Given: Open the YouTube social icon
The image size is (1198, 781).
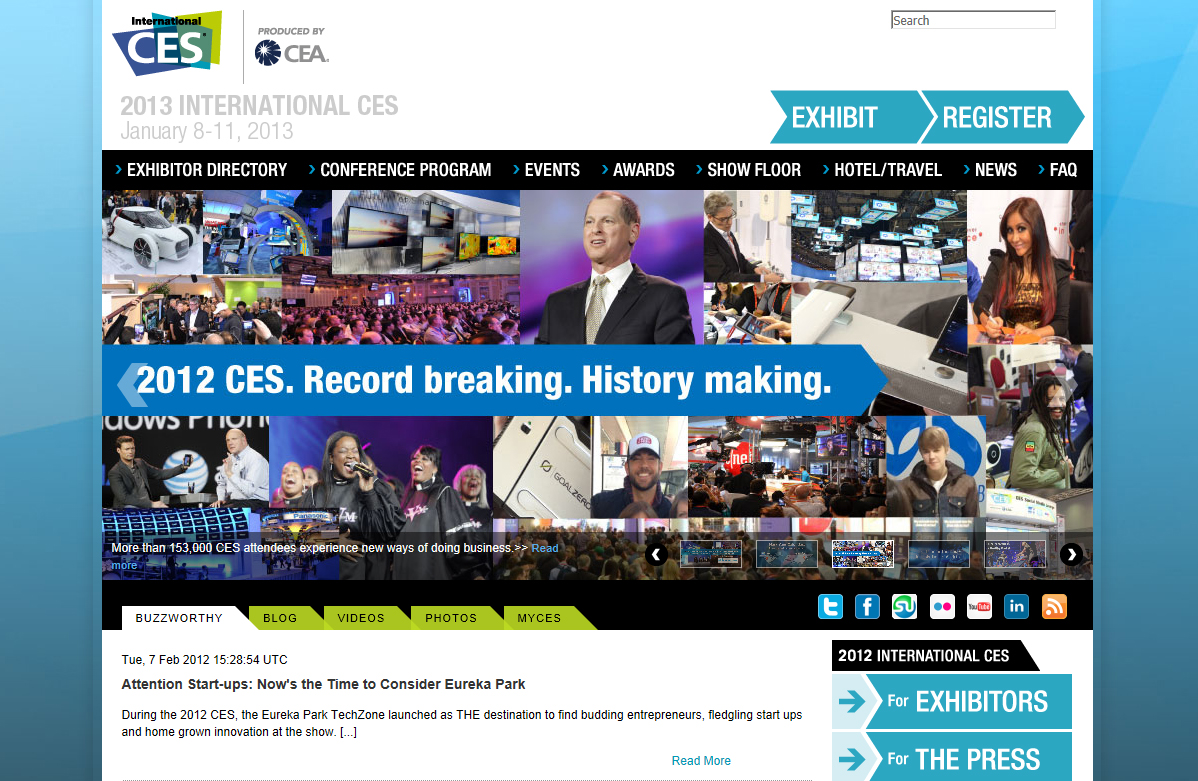Looking at the screenshot, I should pos(979,607).
